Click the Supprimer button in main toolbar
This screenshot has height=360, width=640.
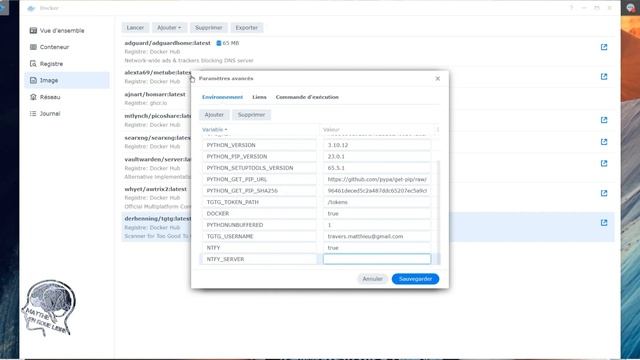209,28
